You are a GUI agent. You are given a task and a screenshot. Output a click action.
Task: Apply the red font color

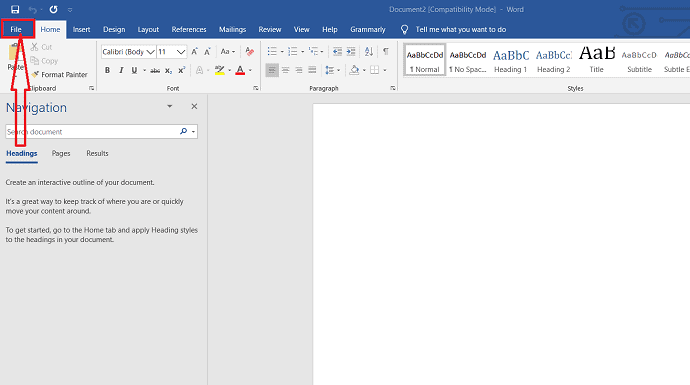[x=240, y=70]
